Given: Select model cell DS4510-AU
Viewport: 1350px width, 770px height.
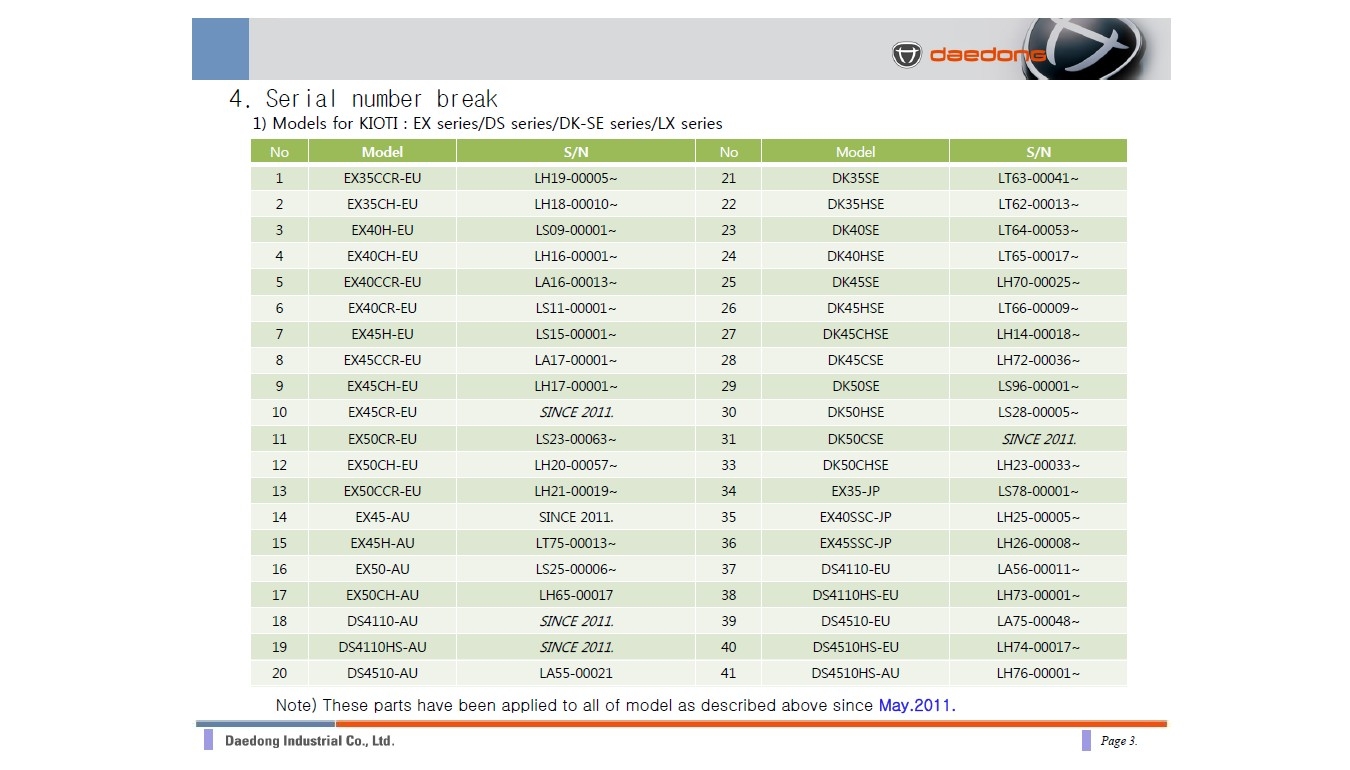Looking at the screenshot, I should point(382,673).
